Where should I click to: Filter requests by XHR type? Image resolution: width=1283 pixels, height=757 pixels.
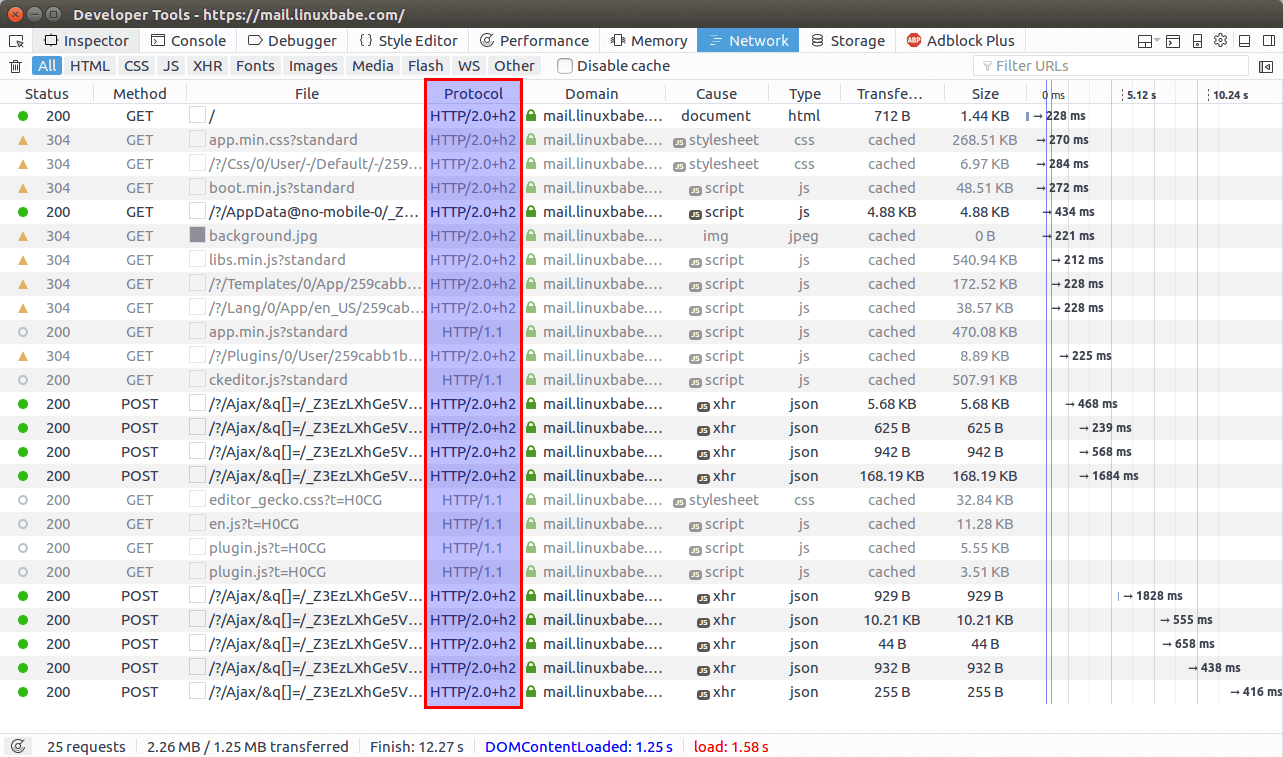tap(208, 66)
